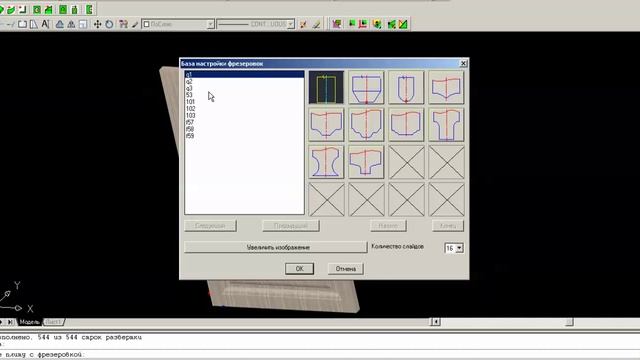The image size is (640, 360).
Task: Confirm the dialog with OK
Action: (x=299, y=269)
